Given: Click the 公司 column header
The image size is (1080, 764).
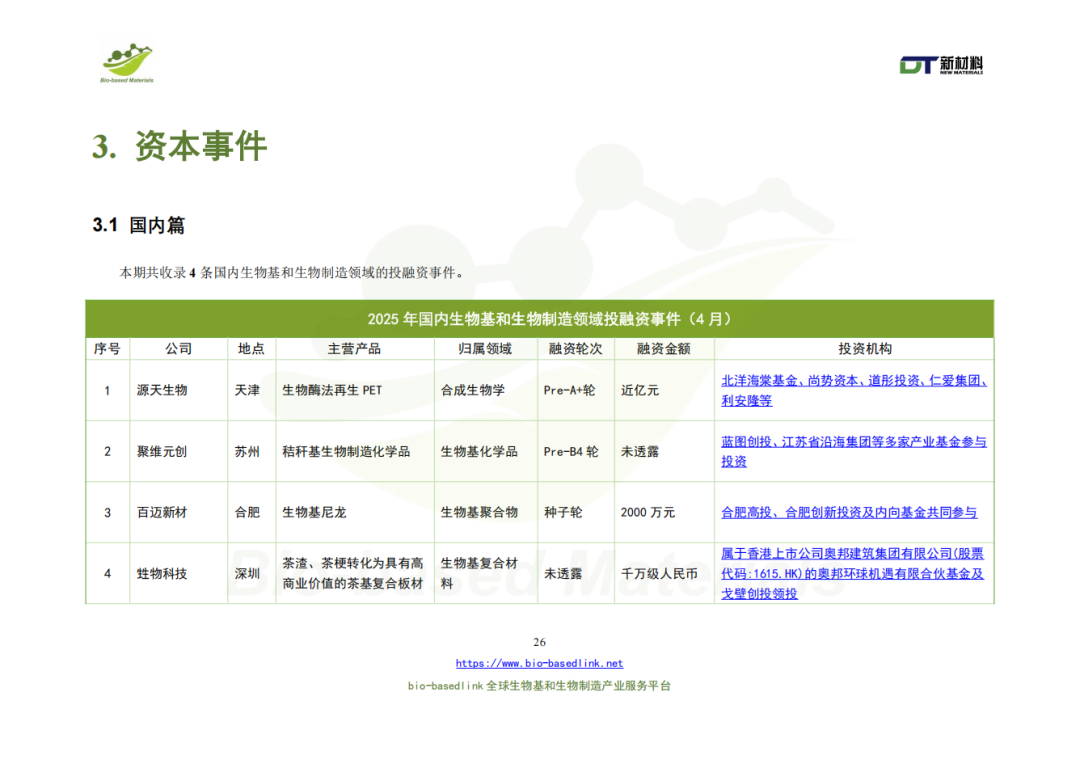Looking at the screenshot, I should 178,349.
